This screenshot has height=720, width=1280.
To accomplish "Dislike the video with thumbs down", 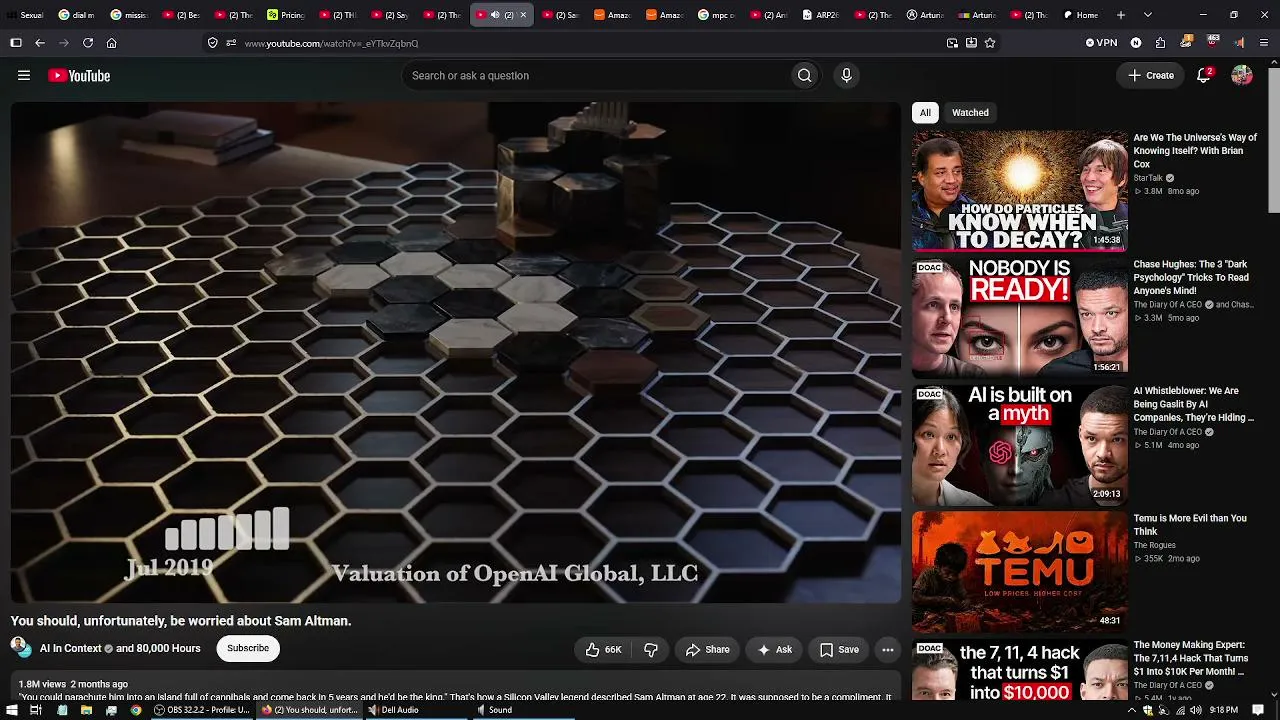I will click(x=651, y=649).
